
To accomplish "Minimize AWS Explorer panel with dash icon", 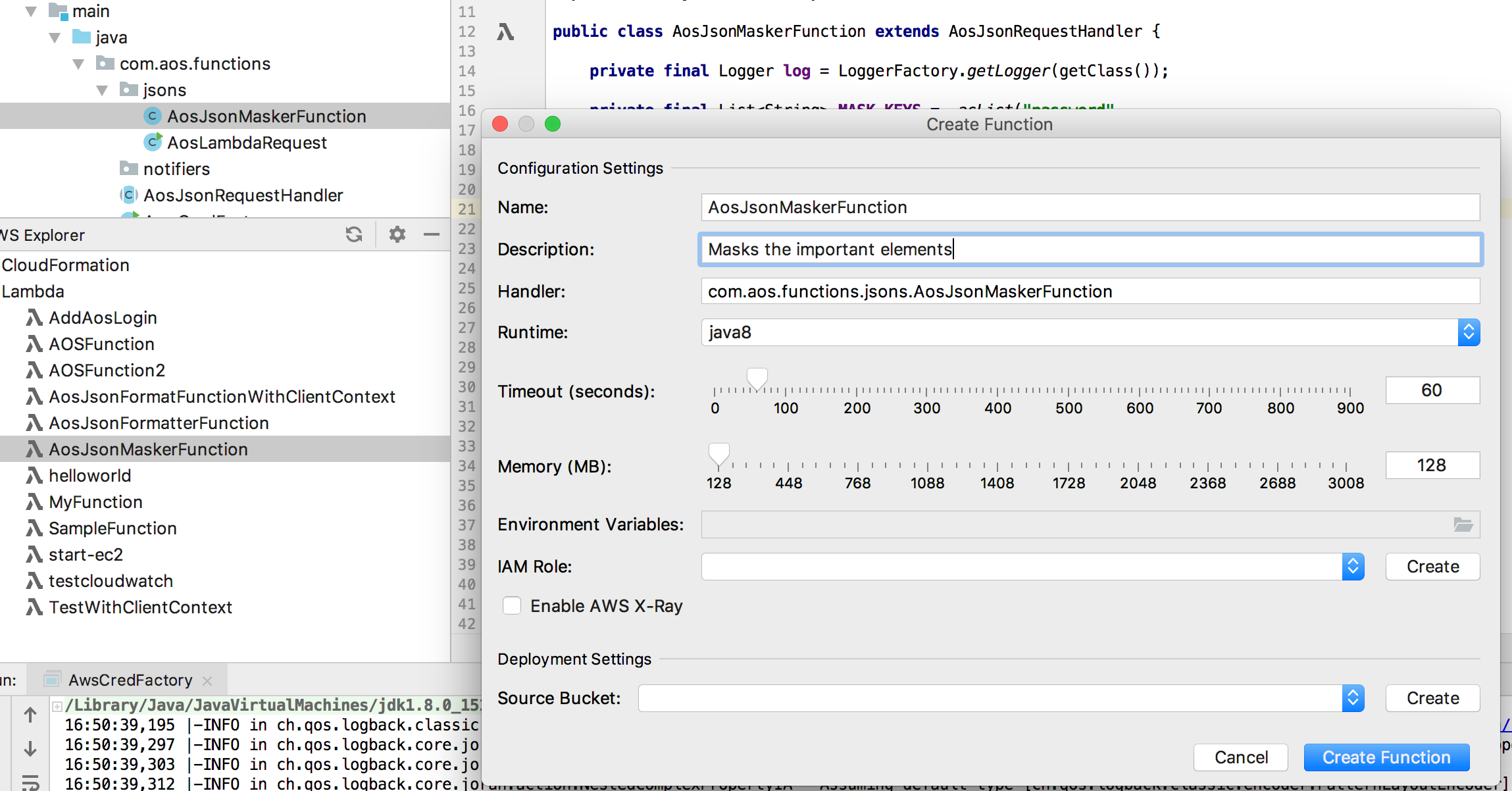I will [432, 234].
